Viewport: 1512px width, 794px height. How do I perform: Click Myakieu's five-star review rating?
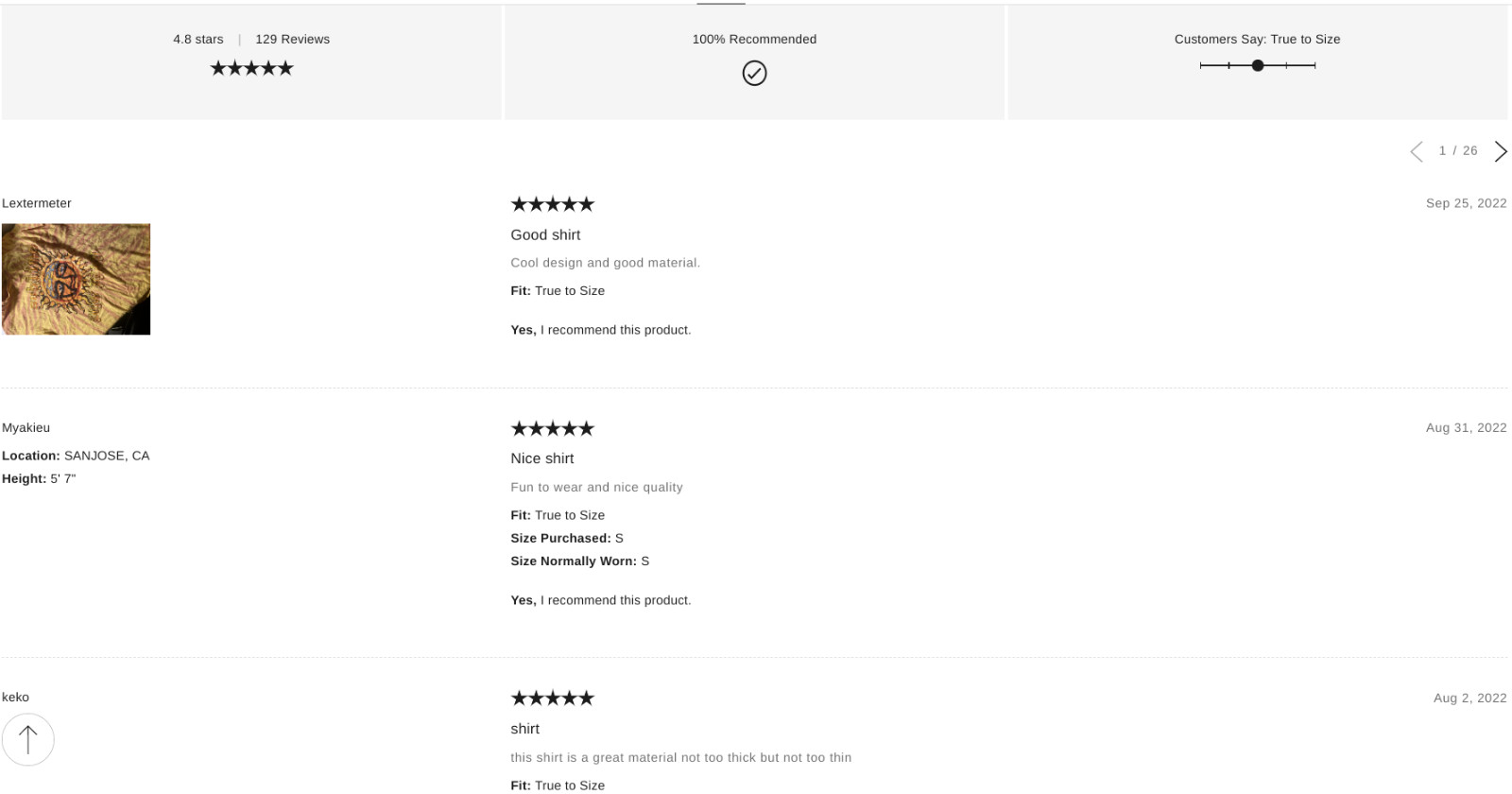pos(552,428)
